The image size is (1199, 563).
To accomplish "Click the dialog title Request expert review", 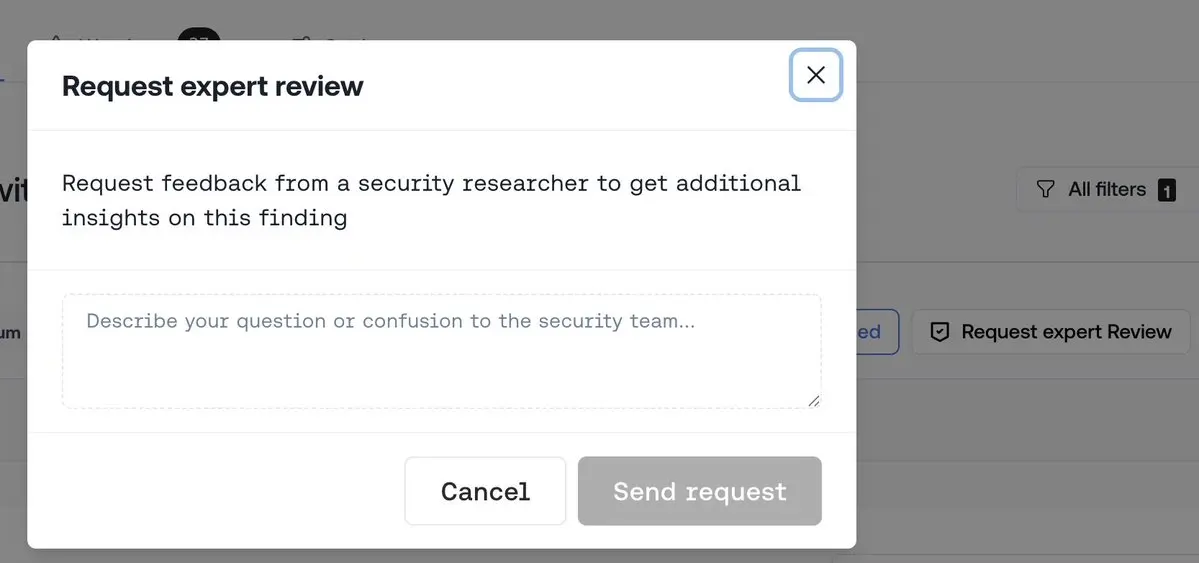I will coord(213,86).
